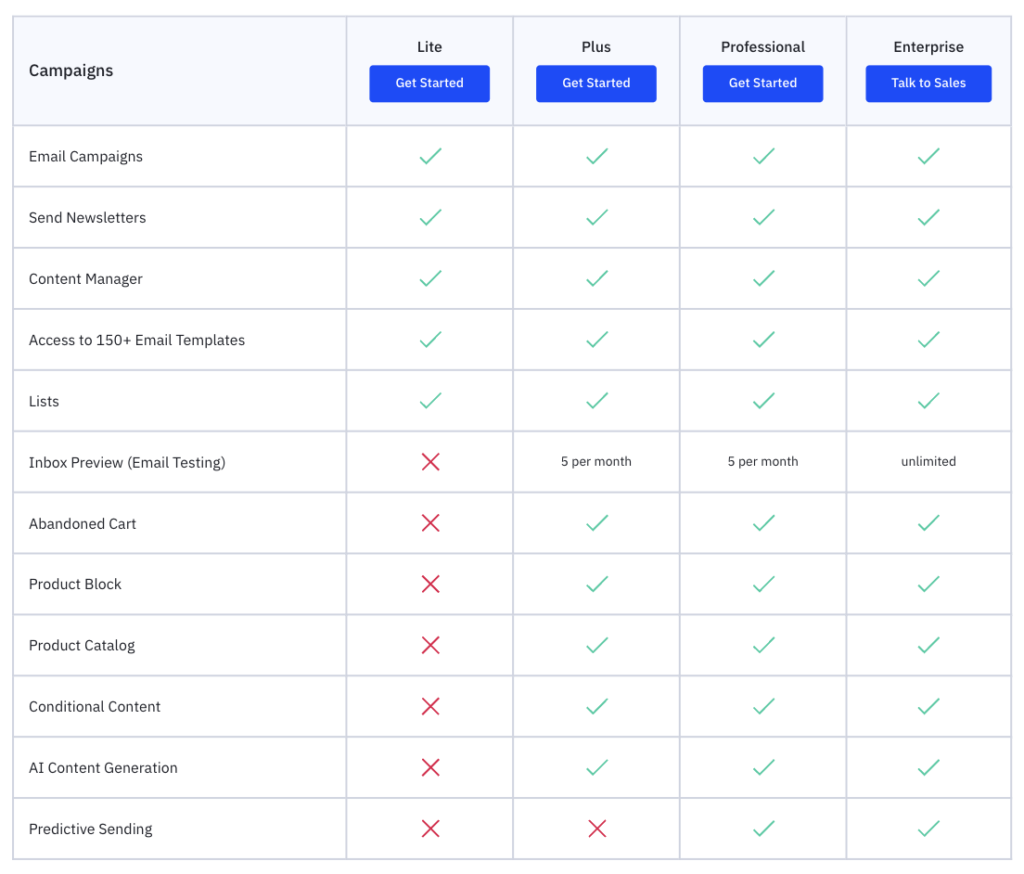Click the Professional checkmark for AI Content Generation
1024x874 pixels.
tap(763, 768)
